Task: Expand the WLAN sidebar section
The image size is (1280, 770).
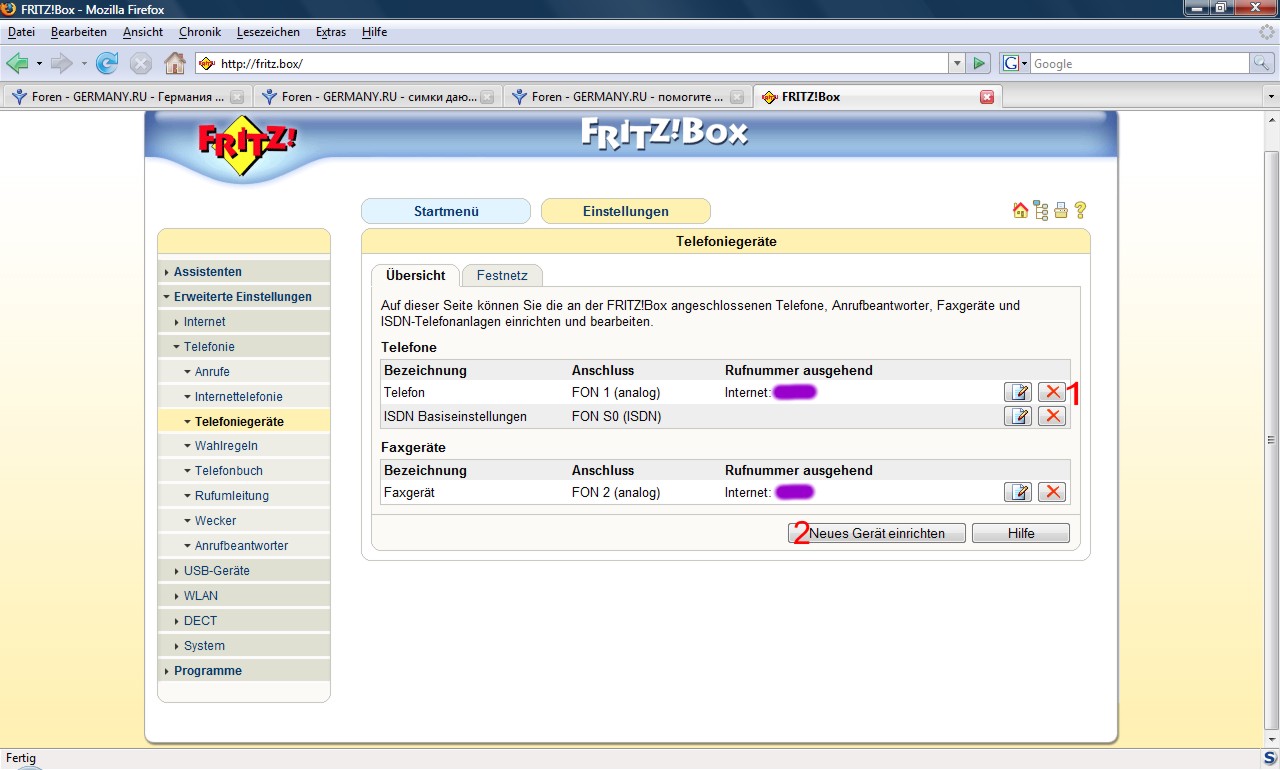Action: pos(200,596)
